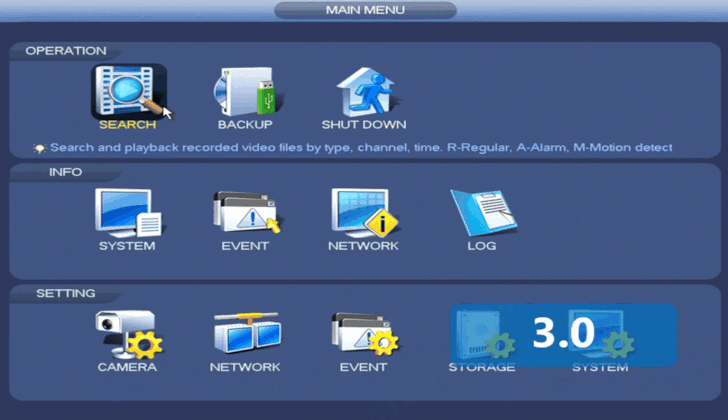Open the Network icon under Setting
The image size is (728, 420).
[x=244, y=334]
